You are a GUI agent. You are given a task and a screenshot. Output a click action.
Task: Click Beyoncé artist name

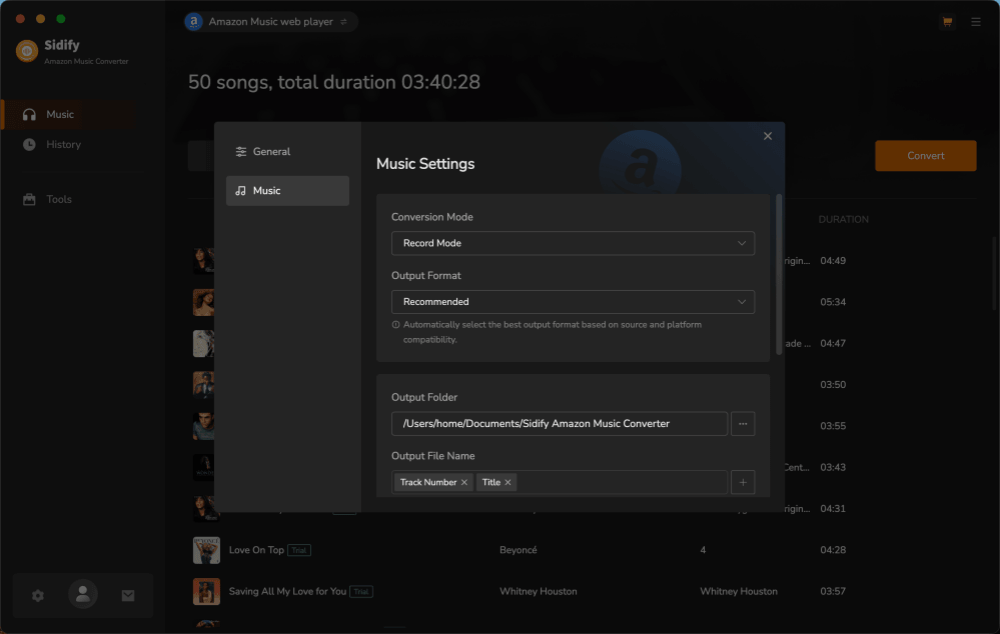(x=518, y=550)
